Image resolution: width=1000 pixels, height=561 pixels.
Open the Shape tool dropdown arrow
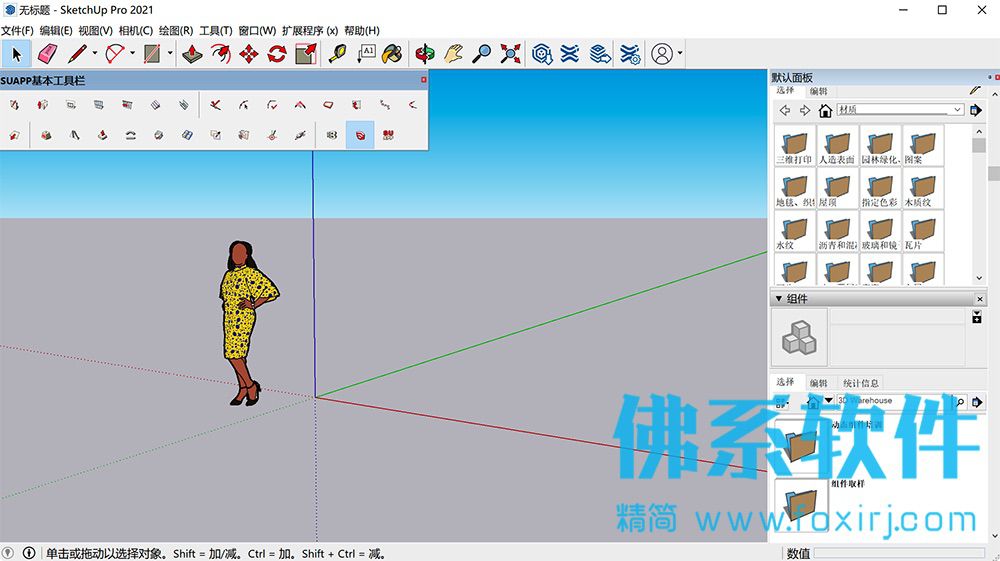170,54
